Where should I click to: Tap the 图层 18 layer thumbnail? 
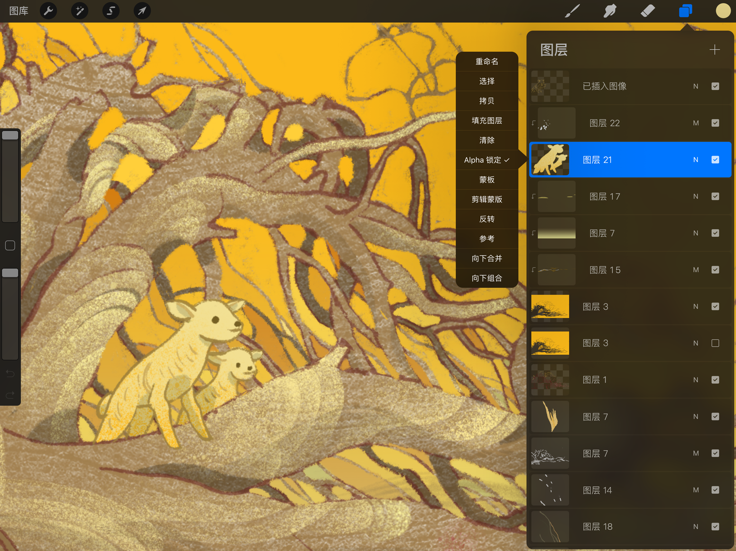pos(550,527)
